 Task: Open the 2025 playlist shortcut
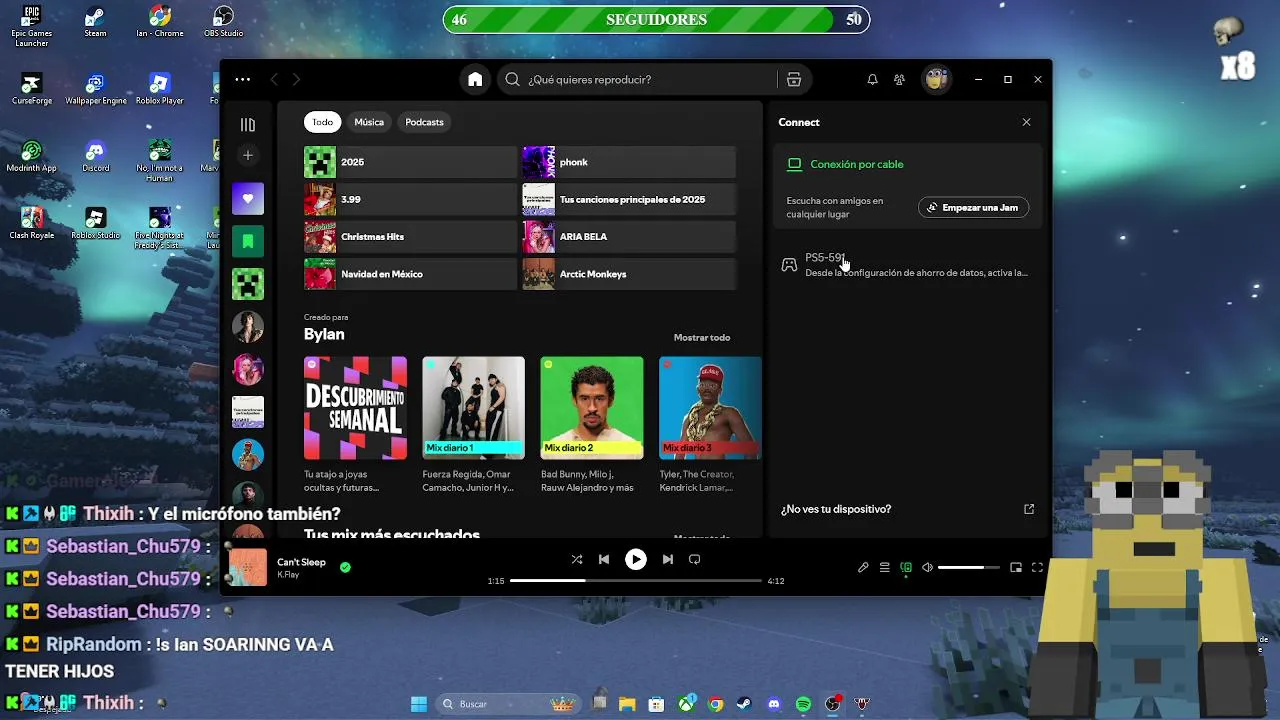[410, 162]
